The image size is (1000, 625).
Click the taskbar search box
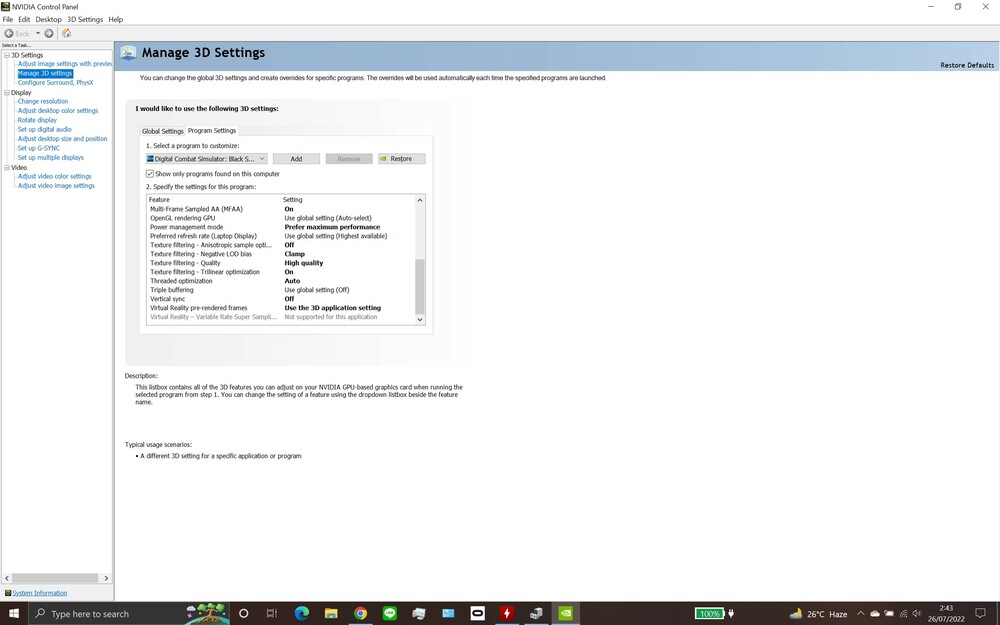coord(130,614)
